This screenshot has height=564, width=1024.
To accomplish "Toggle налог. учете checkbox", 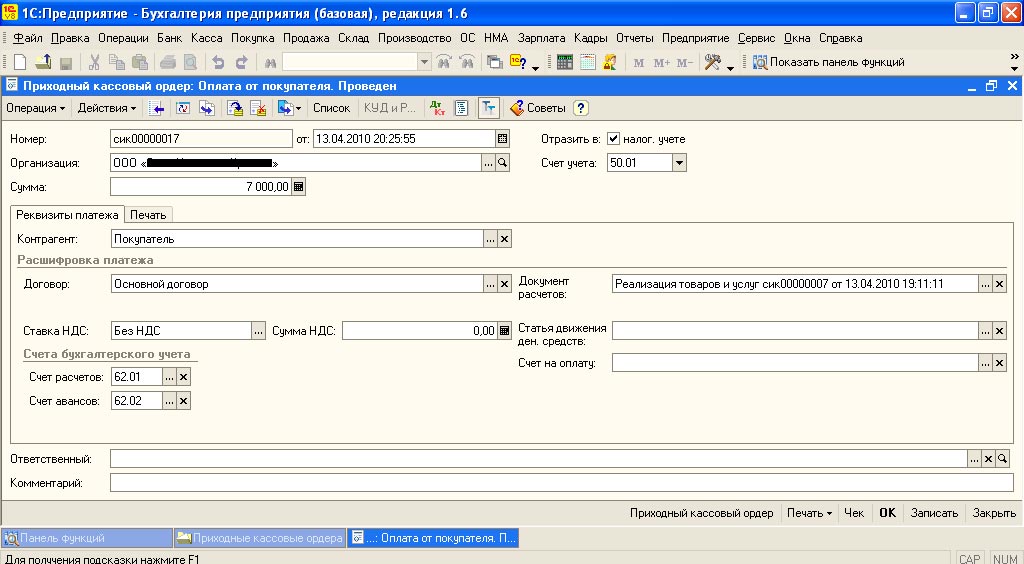I will tap(613, 138).
